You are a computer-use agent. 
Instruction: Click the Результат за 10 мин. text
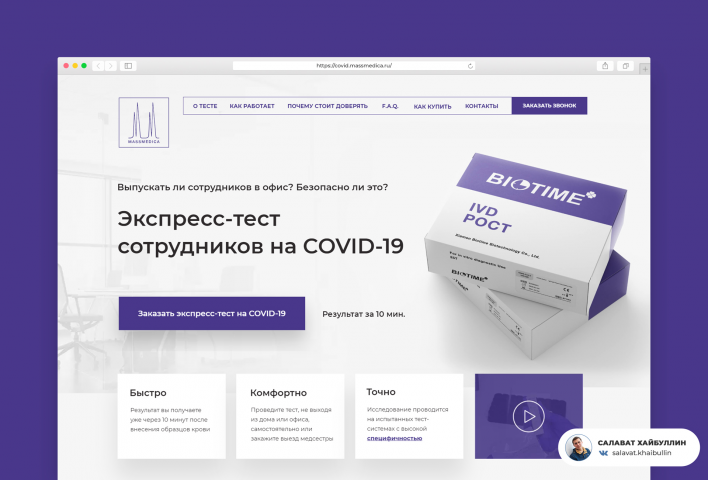(363, 314)
